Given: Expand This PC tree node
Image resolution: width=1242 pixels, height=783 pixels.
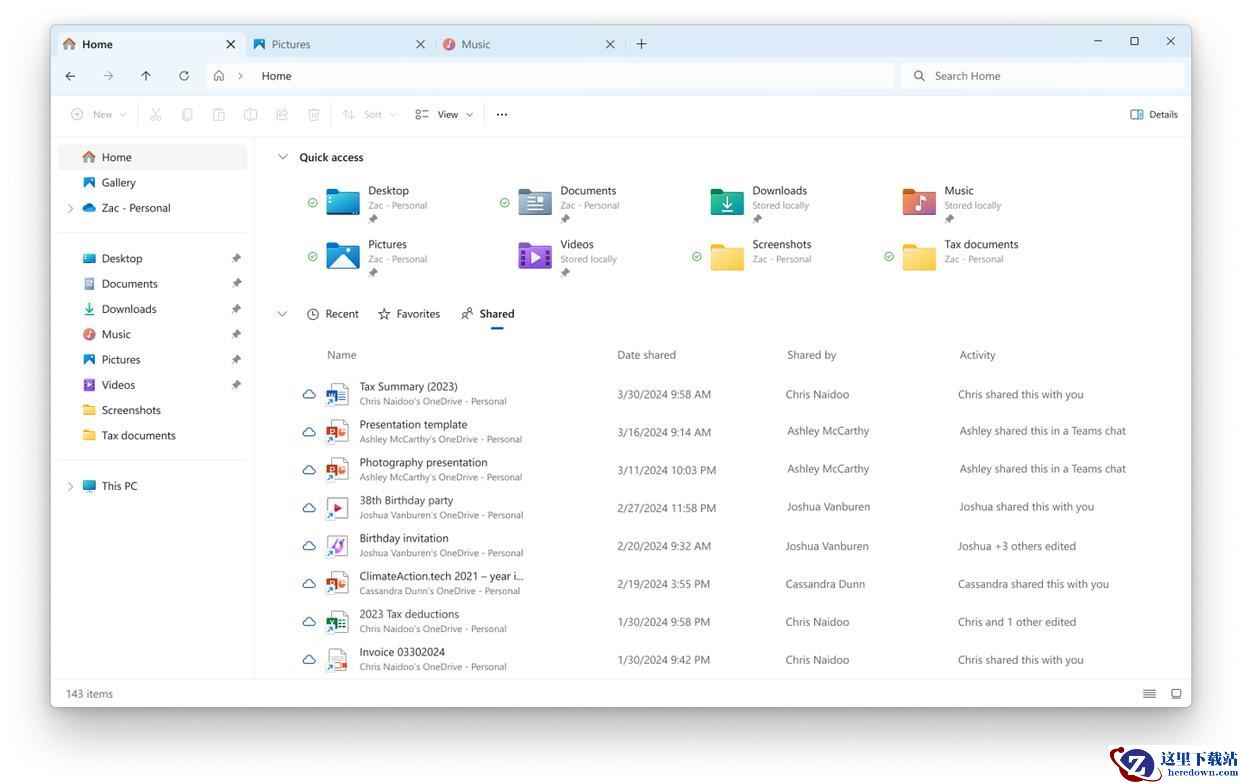Looking at the screenshot, I should coord(70,486).
